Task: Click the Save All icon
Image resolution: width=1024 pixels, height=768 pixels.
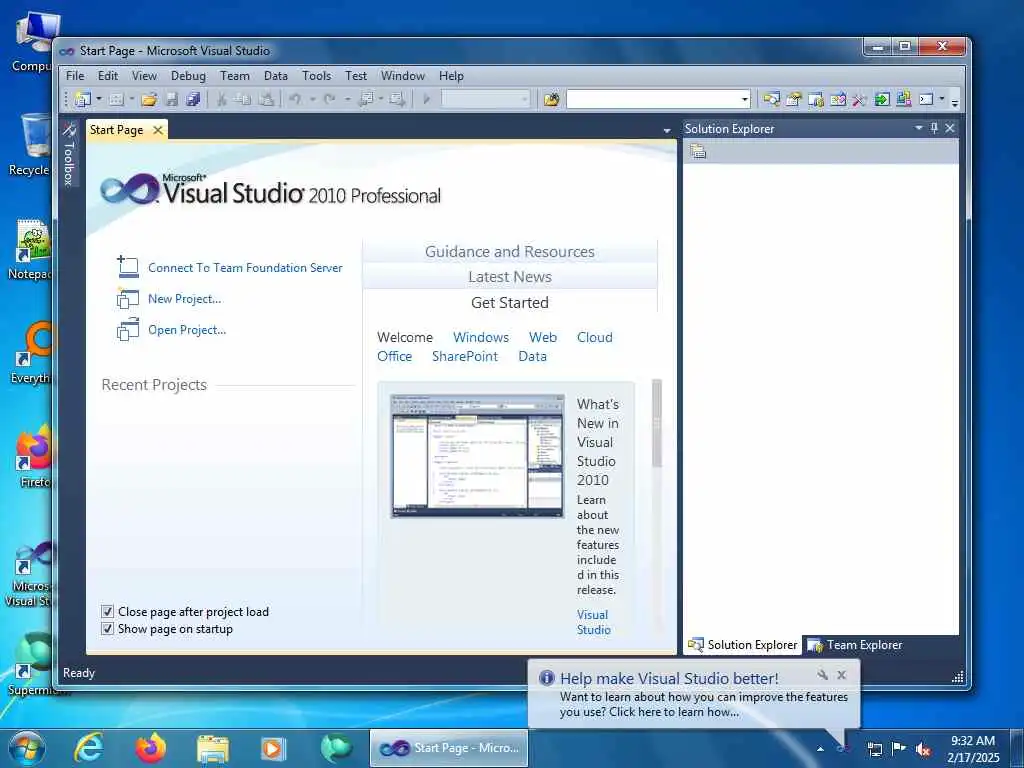Action: coord(193,99)
